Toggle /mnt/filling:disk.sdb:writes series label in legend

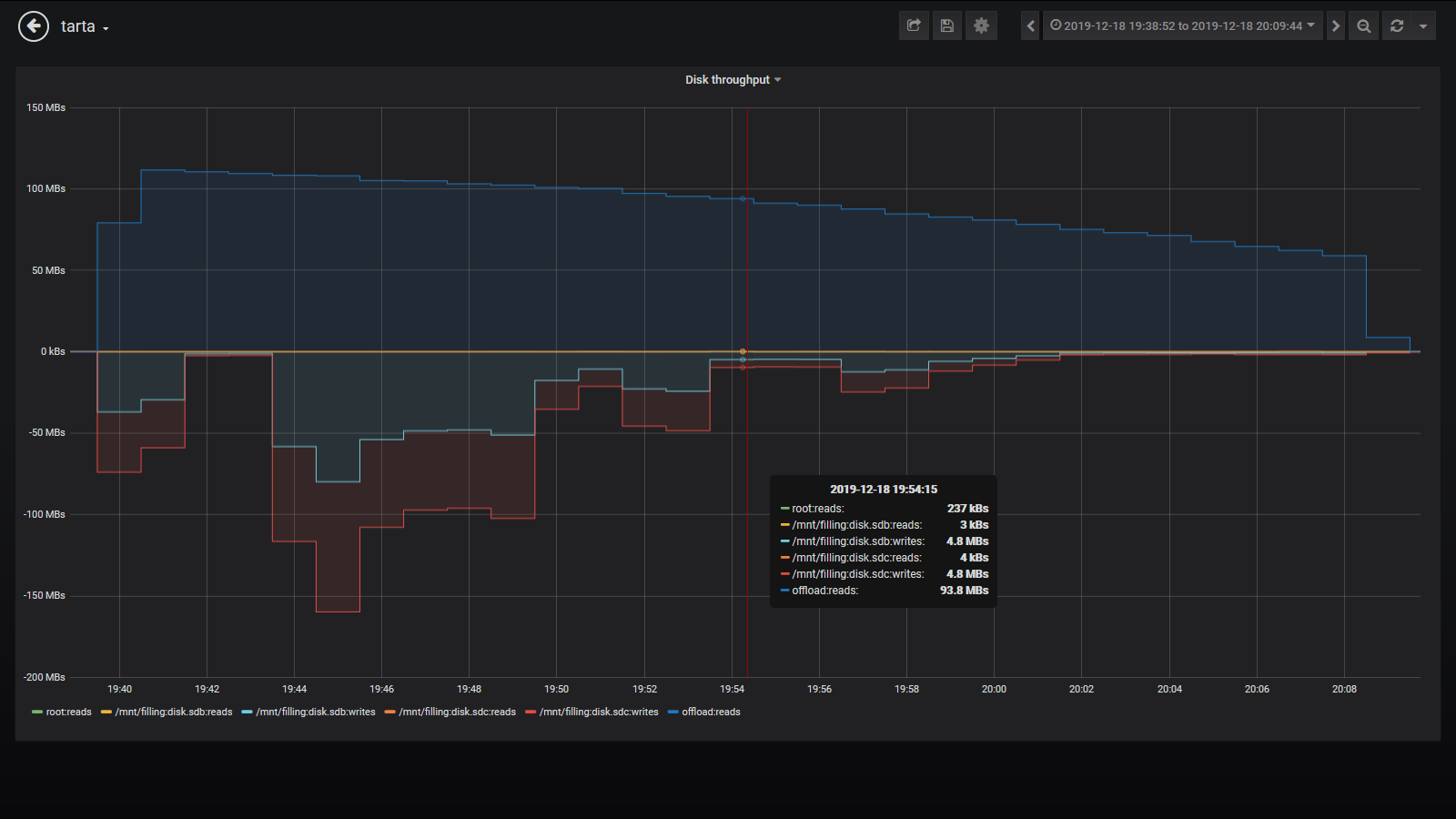pyautogui.click(x=315, y=713)
